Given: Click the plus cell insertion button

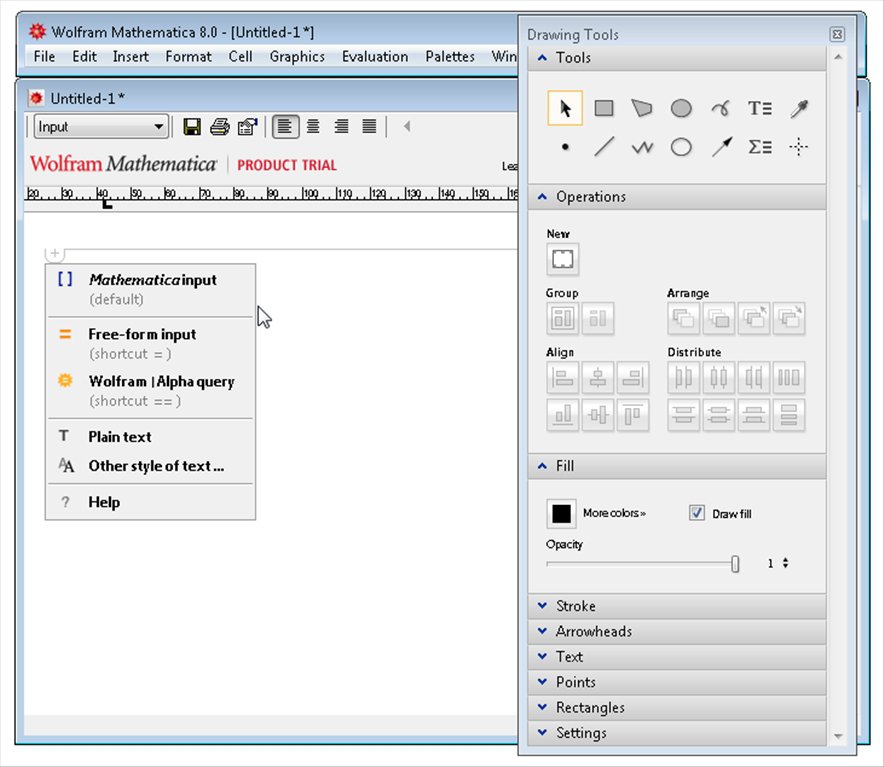Looking at the screenshot, I should tap(55, 254).
